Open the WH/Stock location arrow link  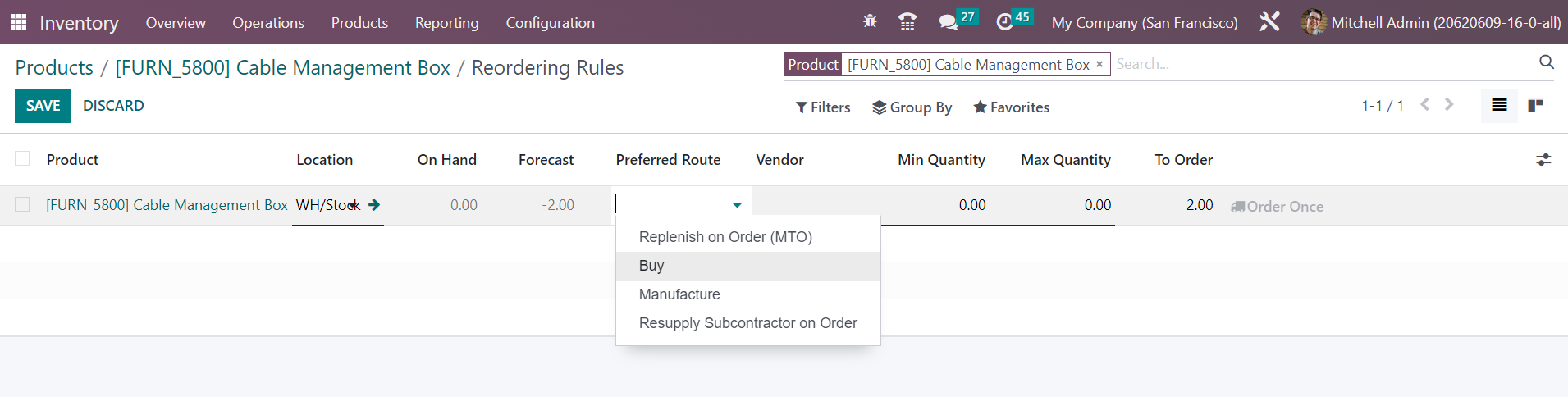pyautogui.click(x=374, y=205)
